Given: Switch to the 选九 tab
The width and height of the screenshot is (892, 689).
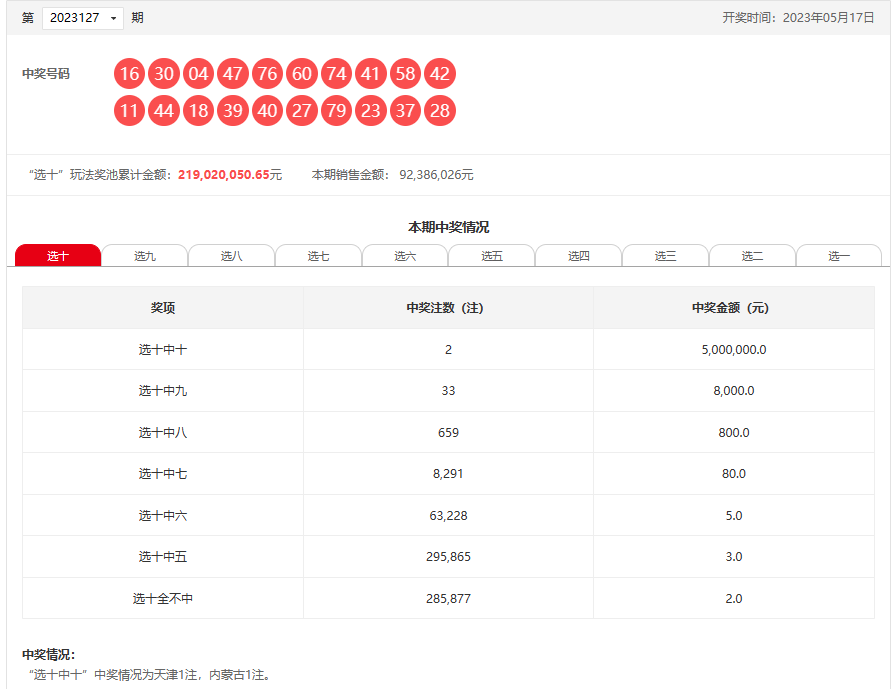Looking at the screenshot, I should [145, 256].
